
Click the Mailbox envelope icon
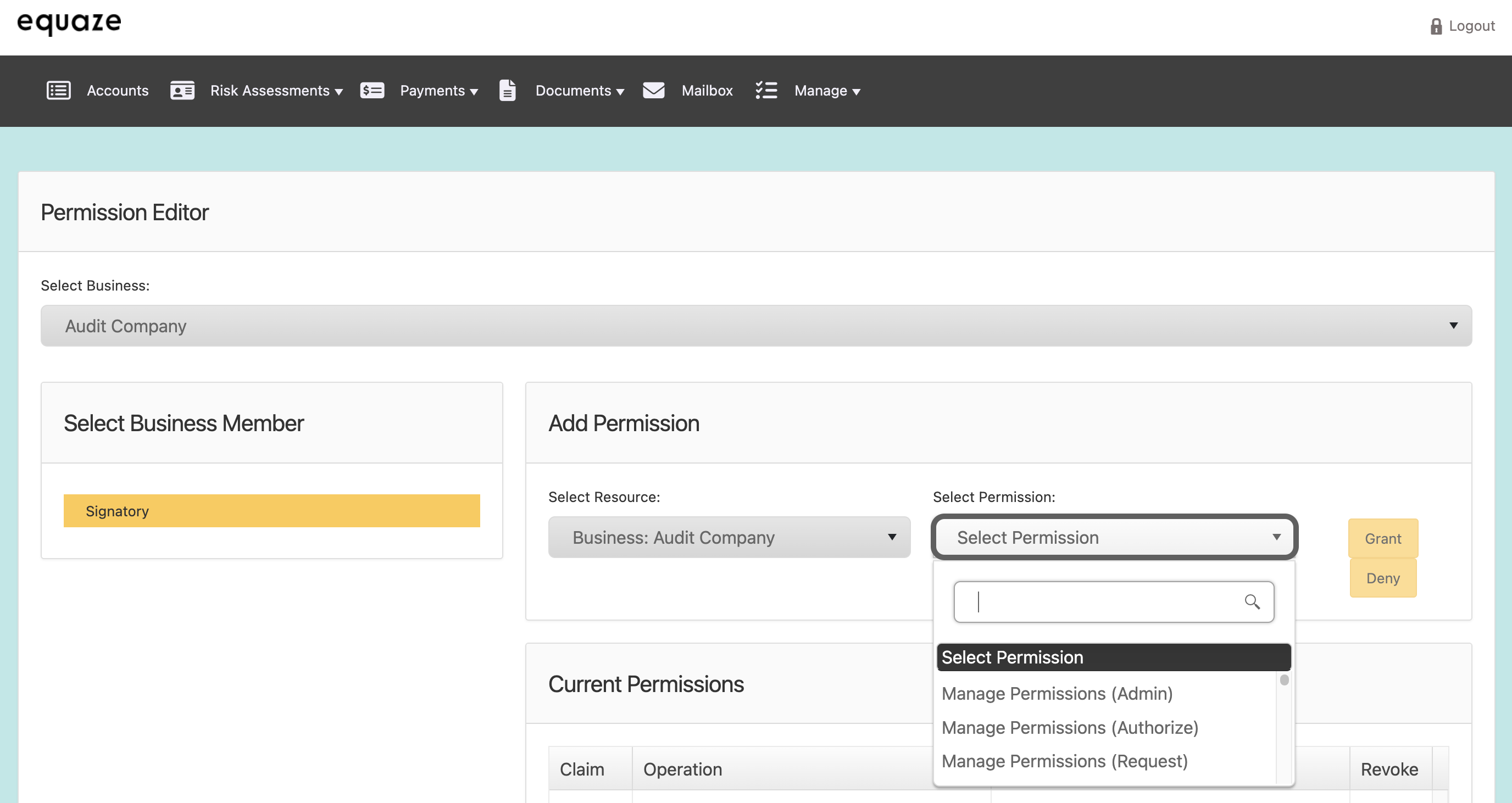coord(653,91)
